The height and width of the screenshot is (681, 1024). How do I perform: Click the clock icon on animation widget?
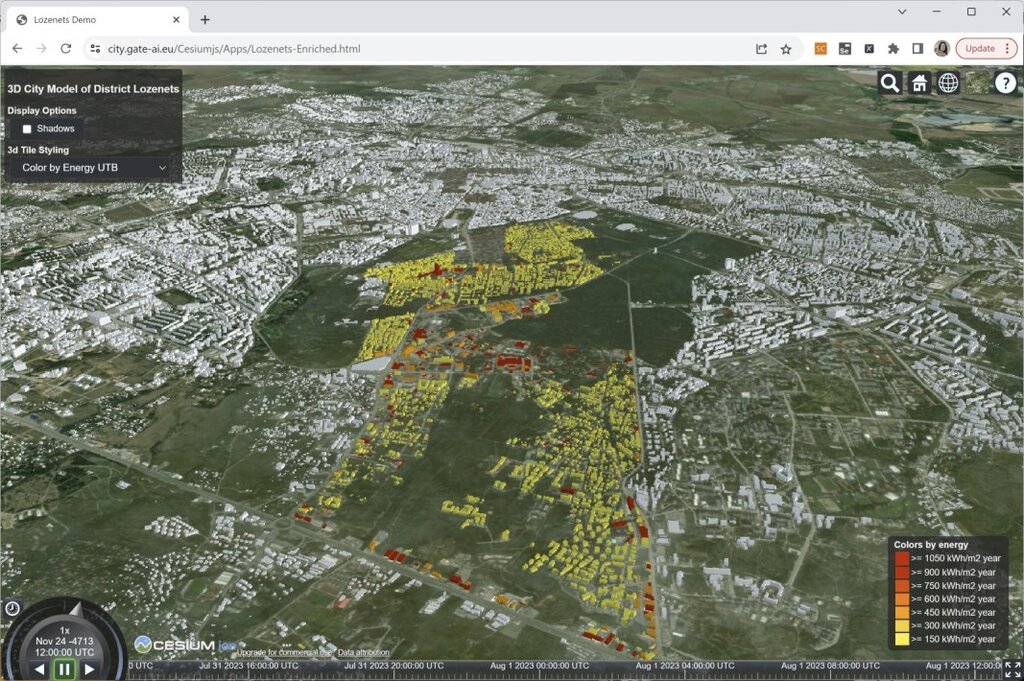pyautogui.click(x=12, y=608)
